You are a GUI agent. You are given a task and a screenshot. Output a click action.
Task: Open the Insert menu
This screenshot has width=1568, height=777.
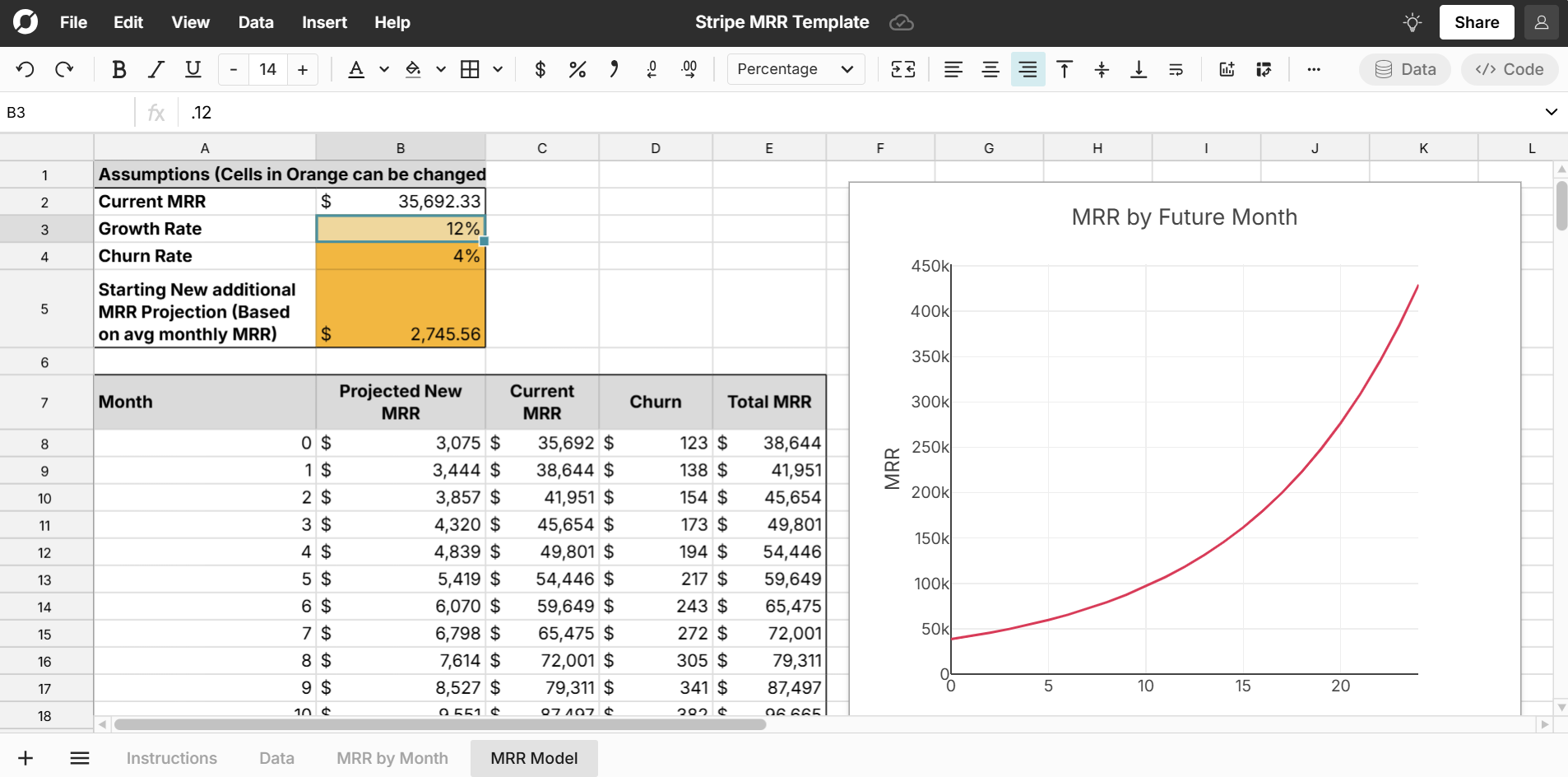tap(324, 22)
